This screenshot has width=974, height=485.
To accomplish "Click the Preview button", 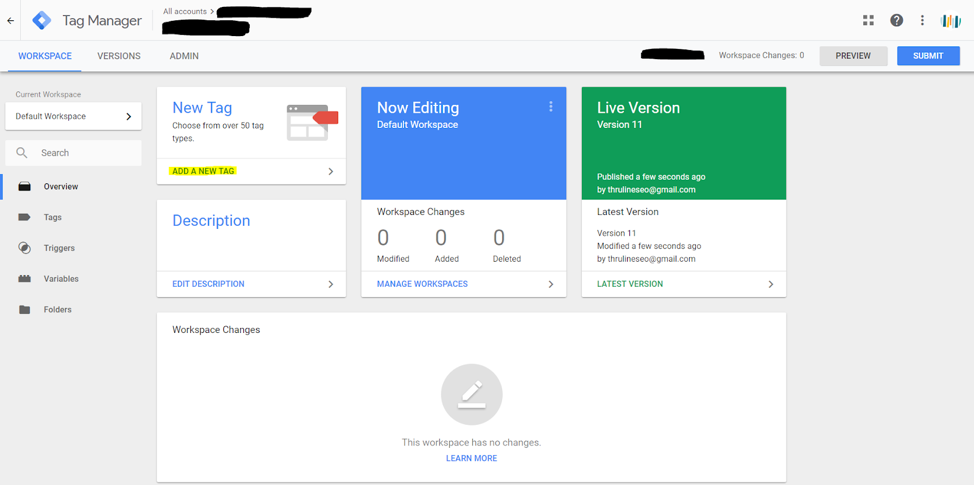I will click(x=853, y=56).
